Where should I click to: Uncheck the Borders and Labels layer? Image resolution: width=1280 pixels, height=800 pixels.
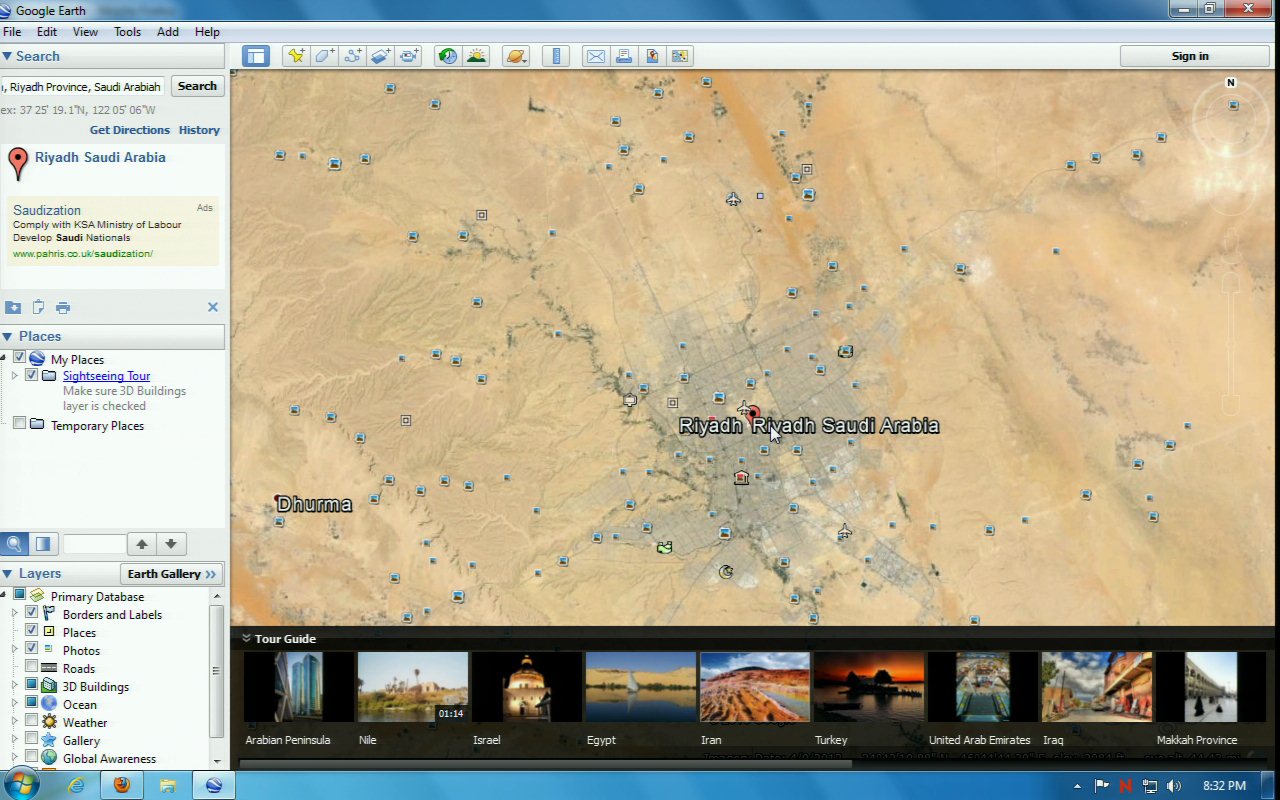click(x=32, y=614)
